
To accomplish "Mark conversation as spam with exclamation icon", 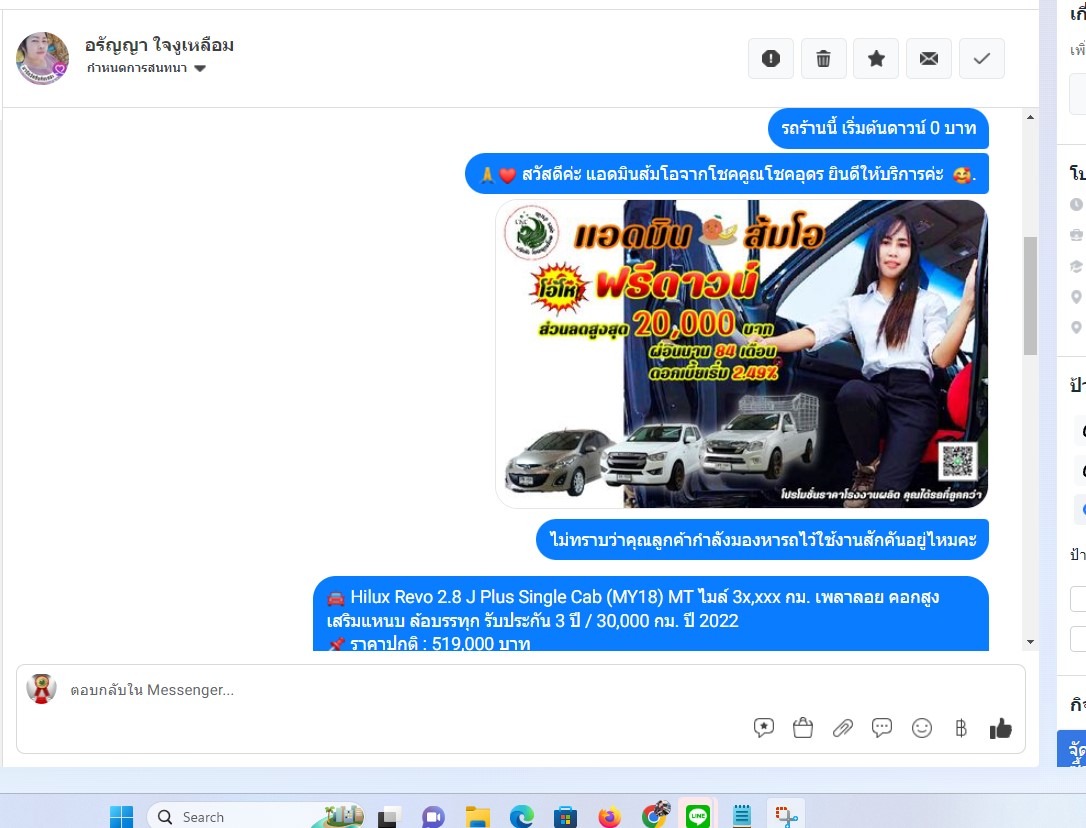I will click(x=770, y=59).
